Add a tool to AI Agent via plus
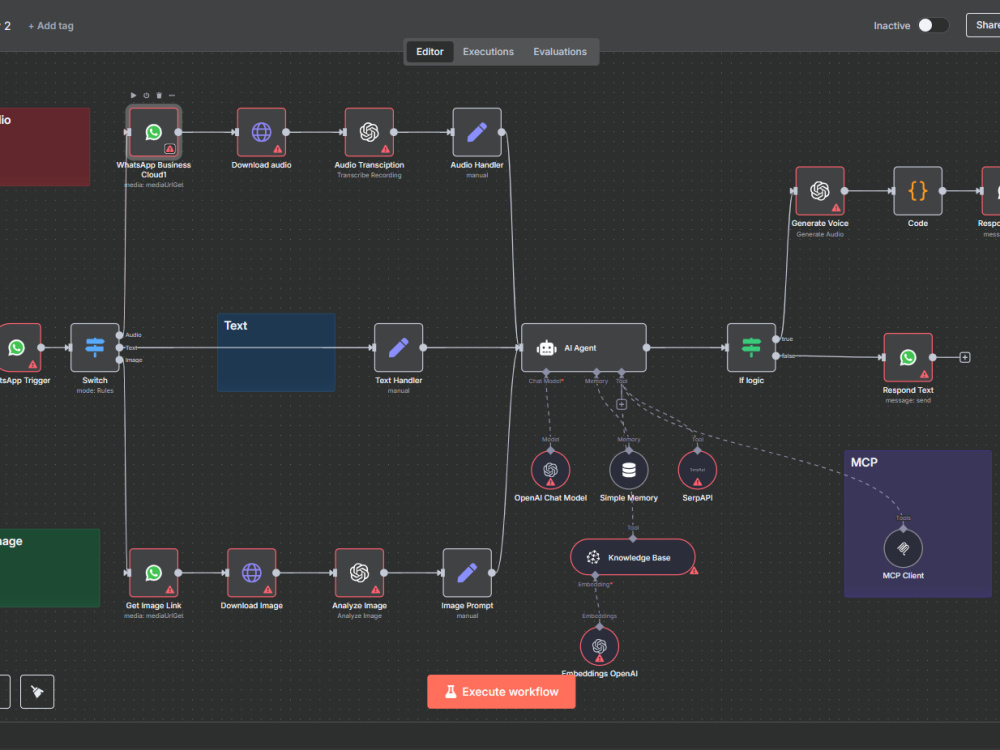Screen dimensions: 1000x750 pyautogui.click(x=622, y=404)
